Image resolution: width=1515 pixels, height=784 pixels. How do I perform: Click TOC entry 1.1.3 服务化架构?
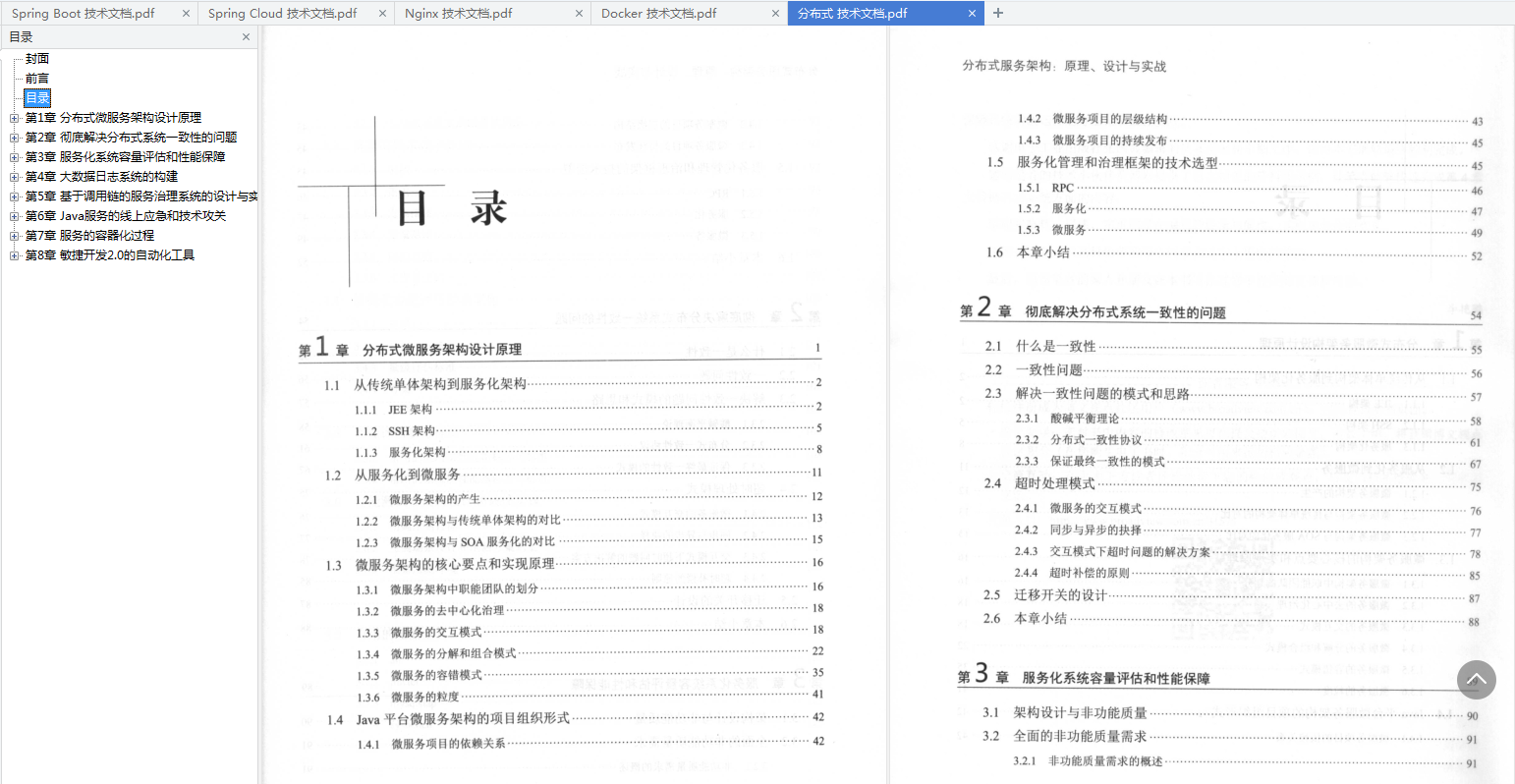(x=589, y=452)
